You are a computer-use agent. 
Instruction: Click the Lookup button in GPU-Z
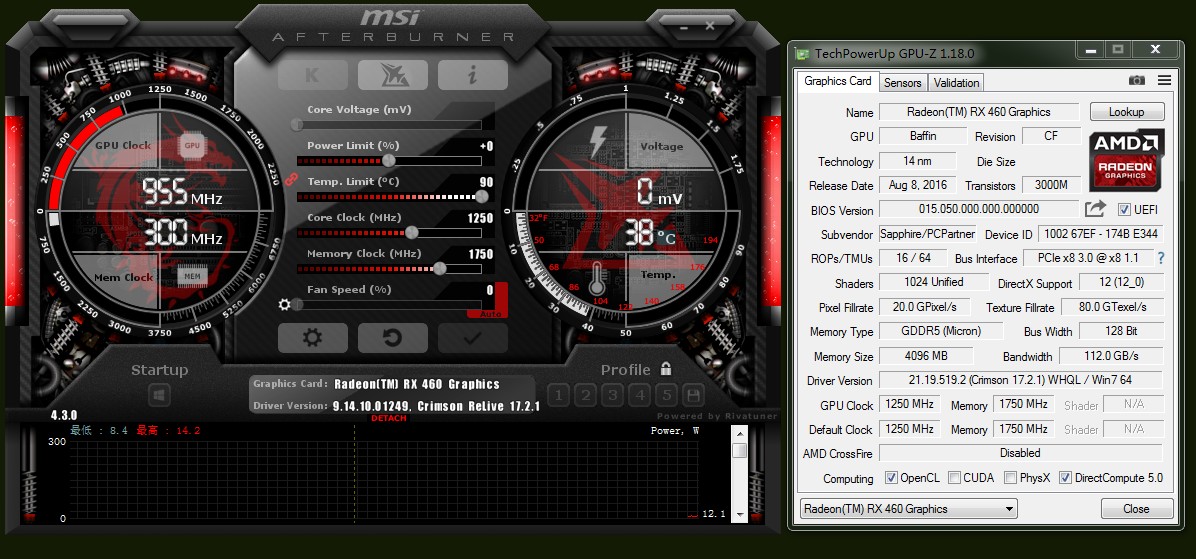[x=1127, y=111]
